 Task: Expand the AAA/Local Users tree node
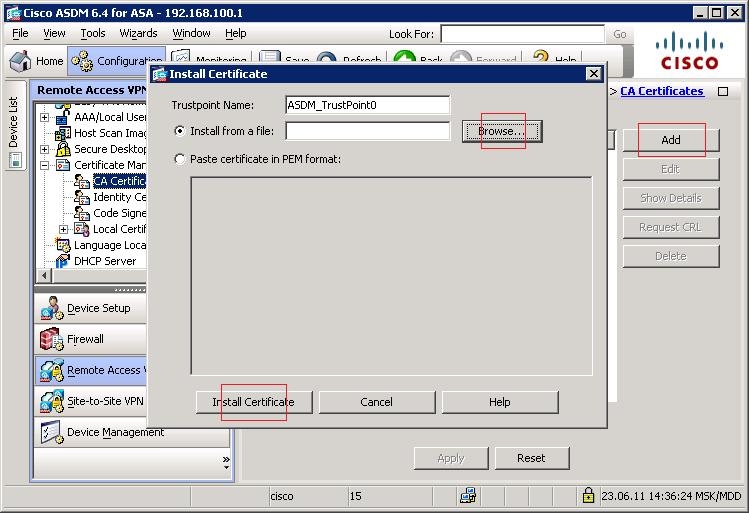44,118
